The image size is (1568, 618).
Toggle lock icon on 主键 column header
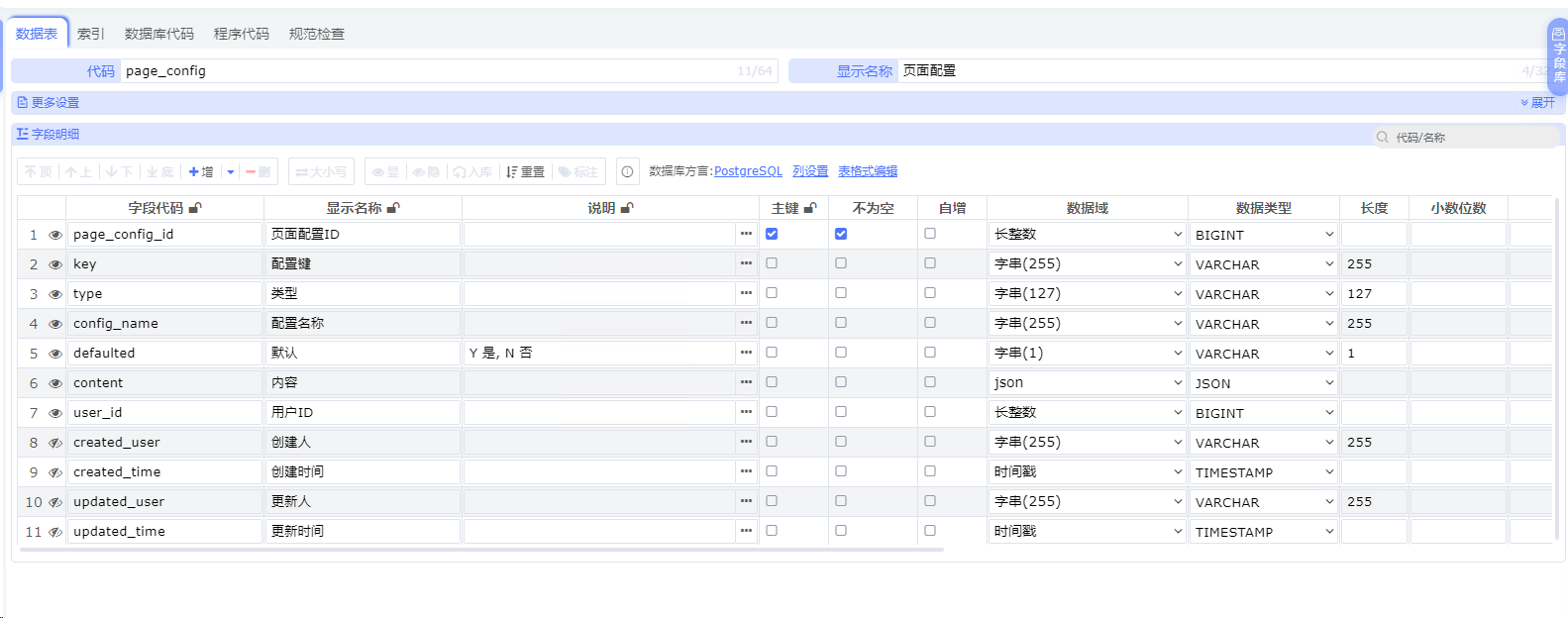[810, 208]
